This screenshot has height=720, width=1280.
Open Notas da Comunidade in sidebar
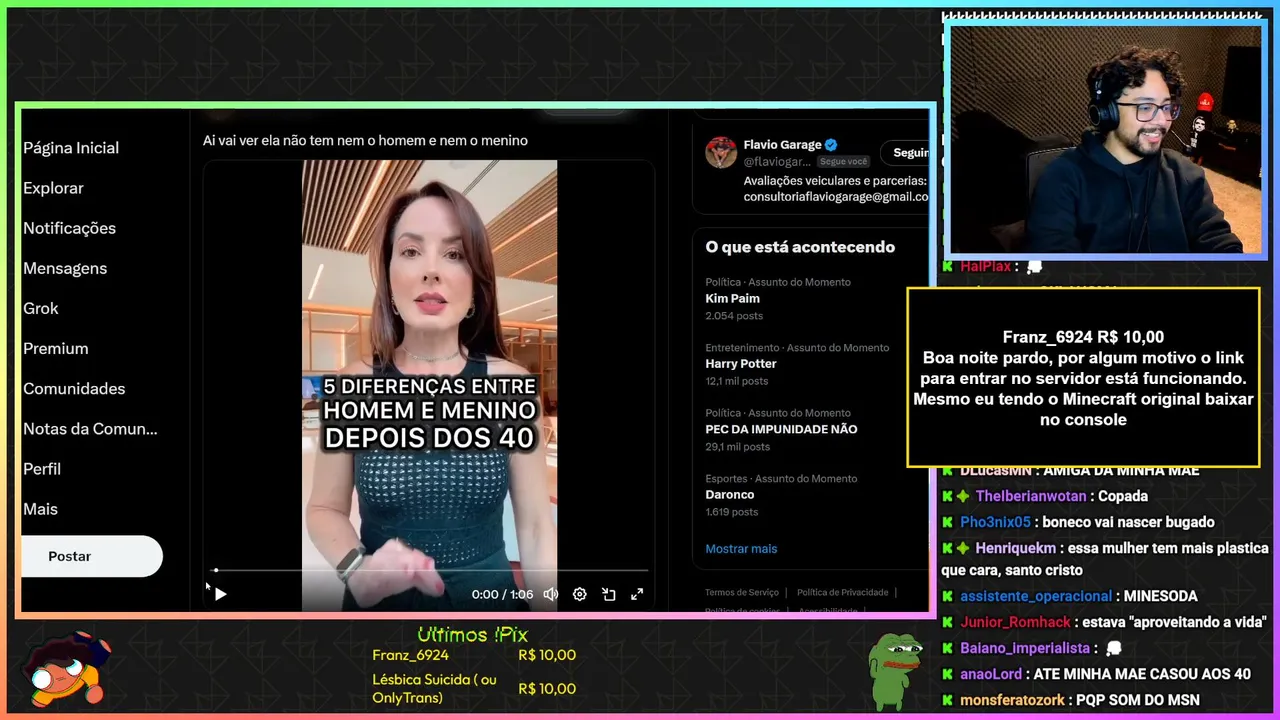90,428
